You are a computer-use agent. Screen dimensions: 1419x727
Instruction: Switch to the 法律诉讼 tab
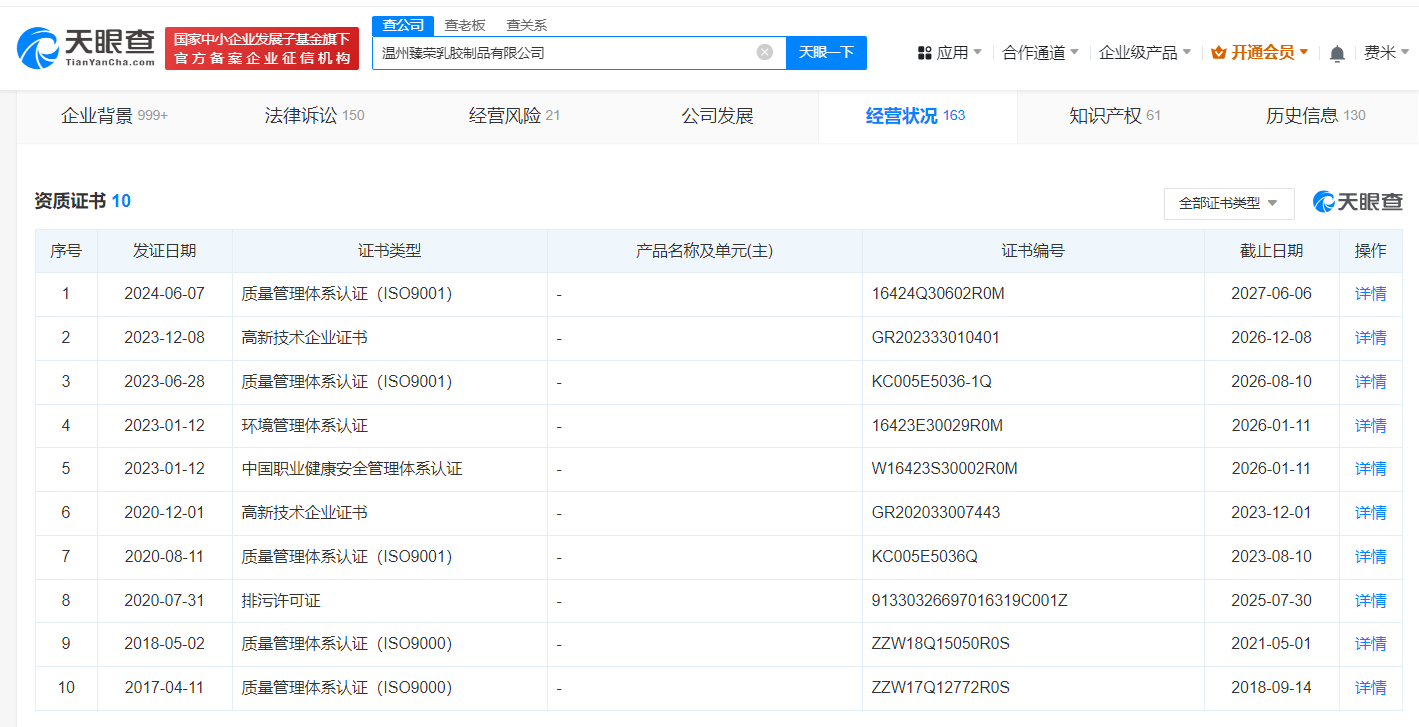(314, 116)
